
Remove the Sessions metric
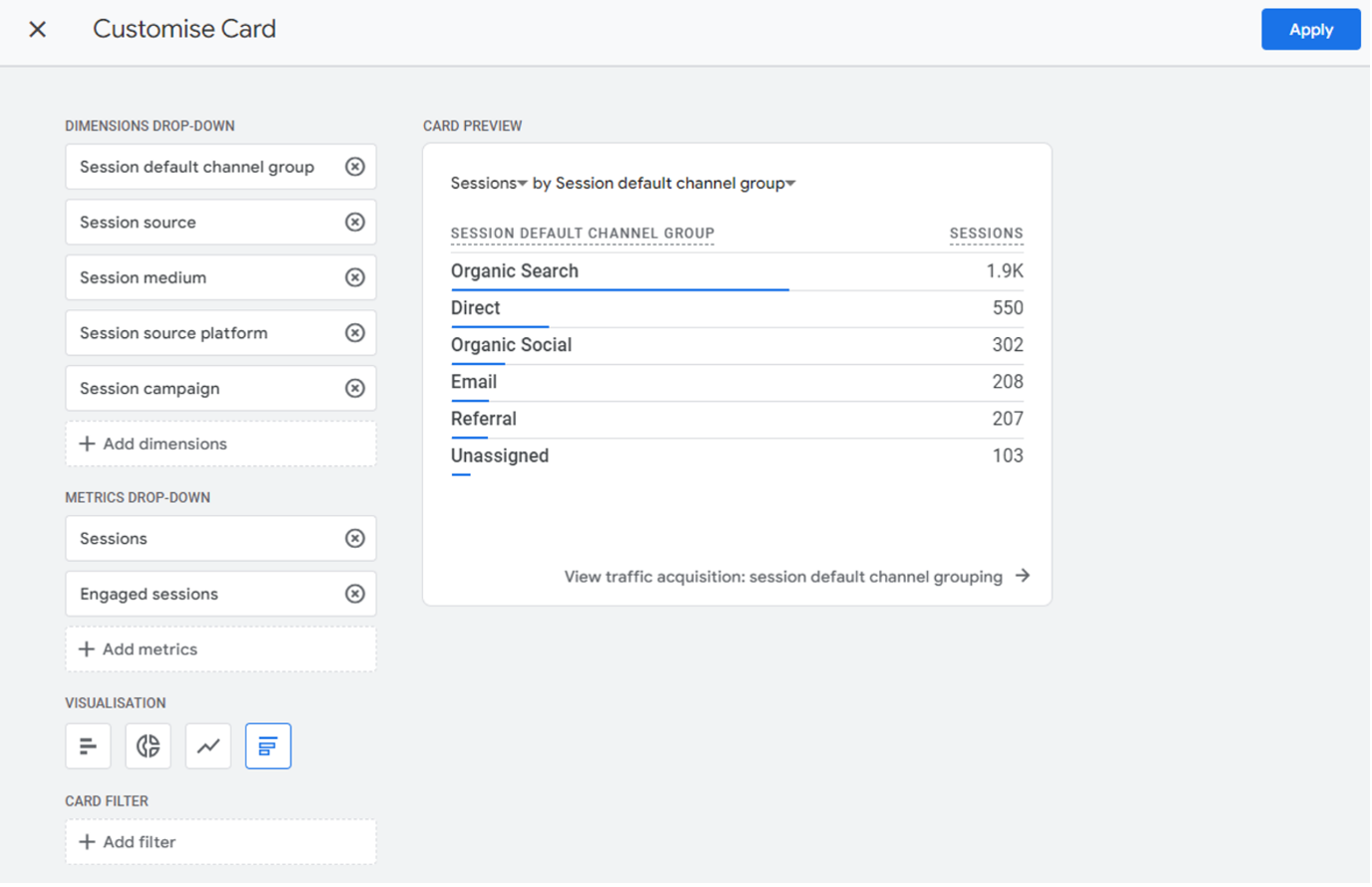pyautogui.click(x=355, y=539)
